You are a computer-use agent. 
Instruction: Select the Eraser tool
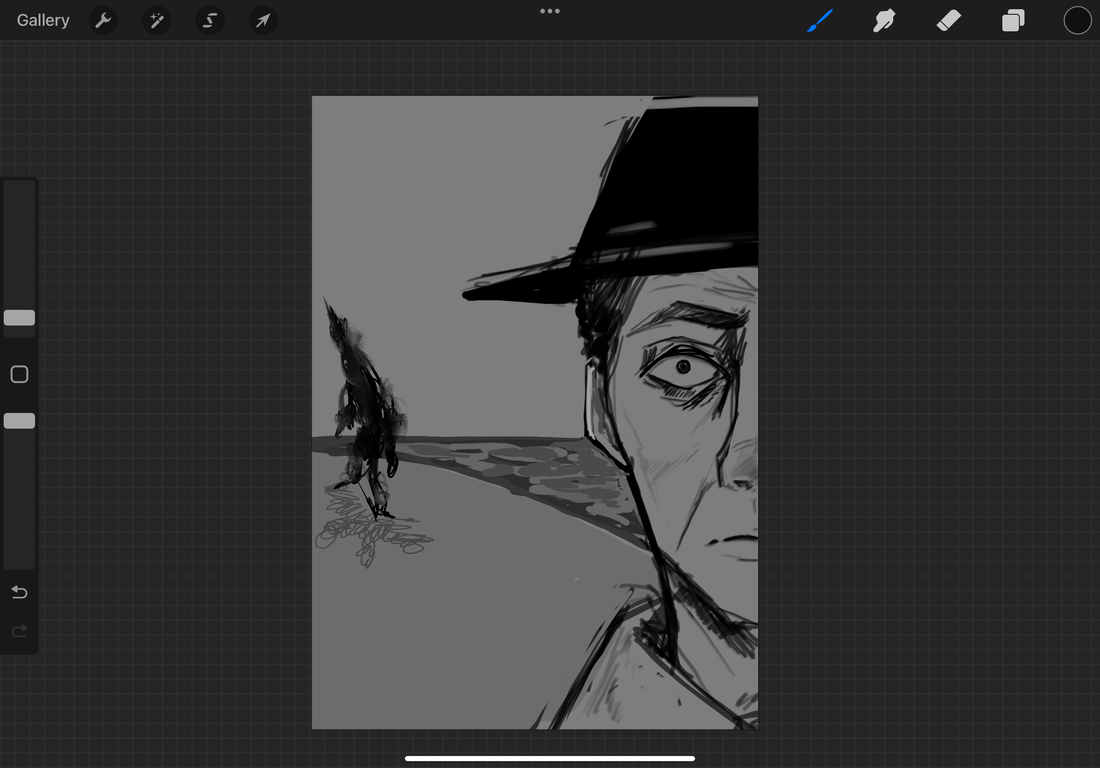(948, 20)
